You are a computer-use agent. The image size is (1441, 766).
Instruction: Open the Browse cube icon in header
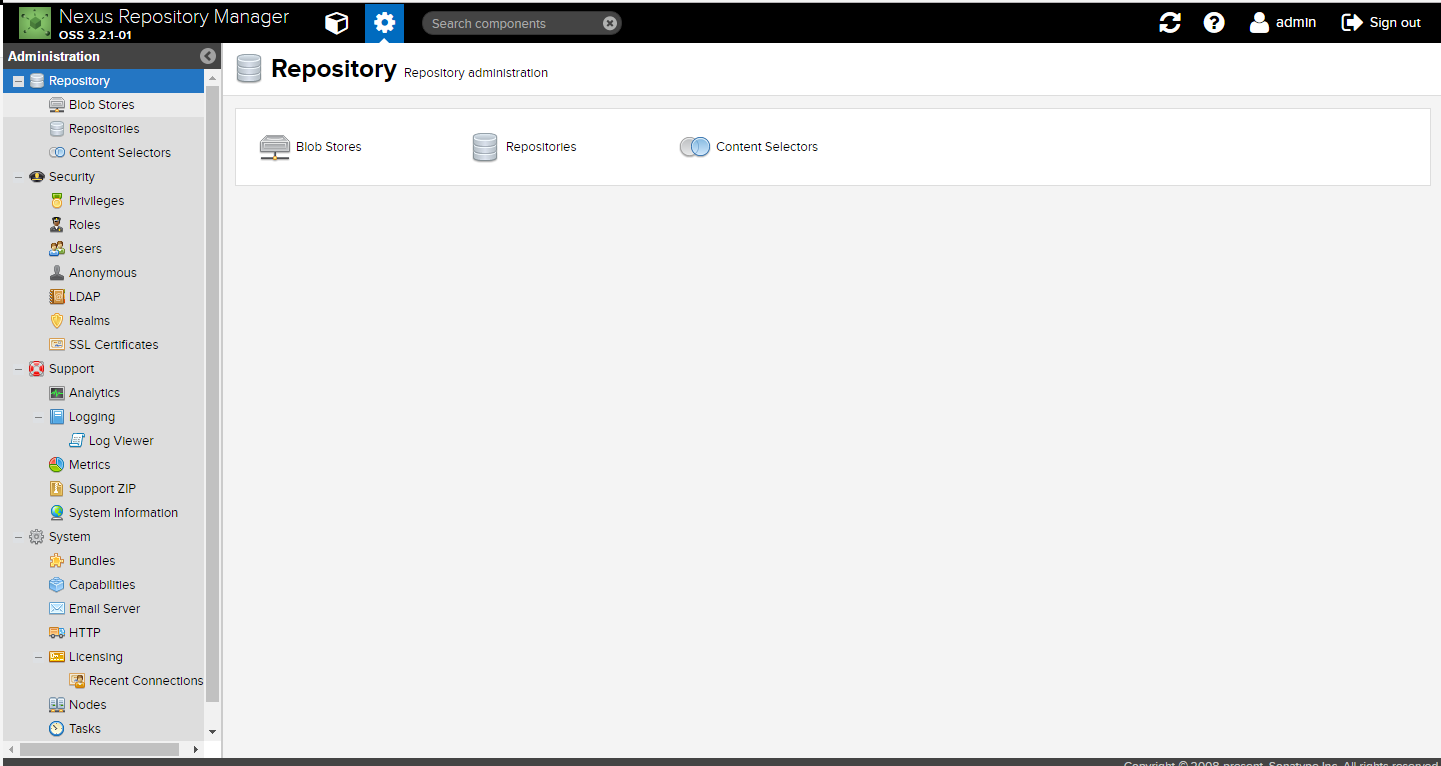[x=338, y=22]
